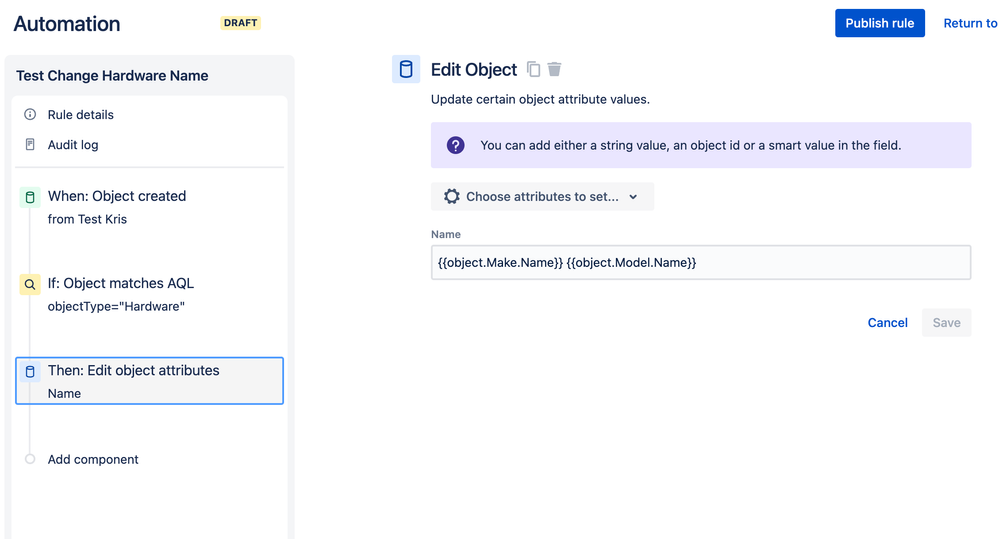Click the Publish rule button

click(880, 23)
